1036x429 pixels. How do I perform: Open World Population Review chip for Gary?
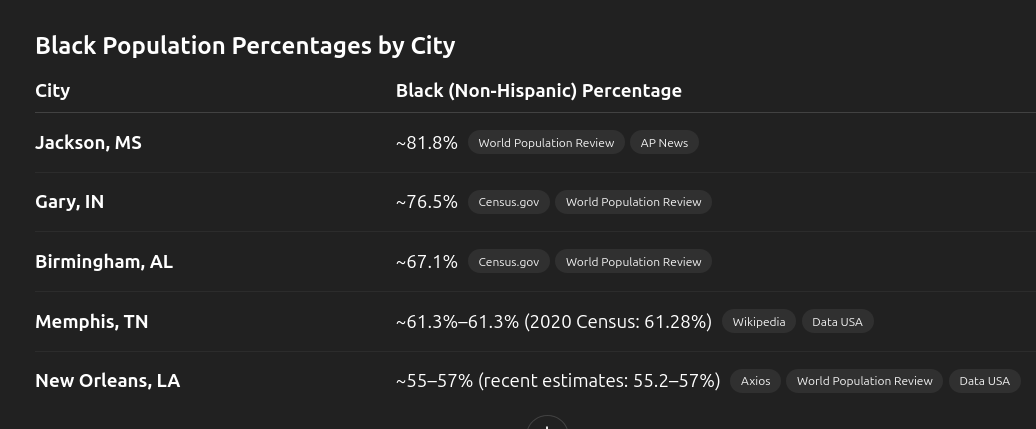pyautogui.click(x=633, y=202)
